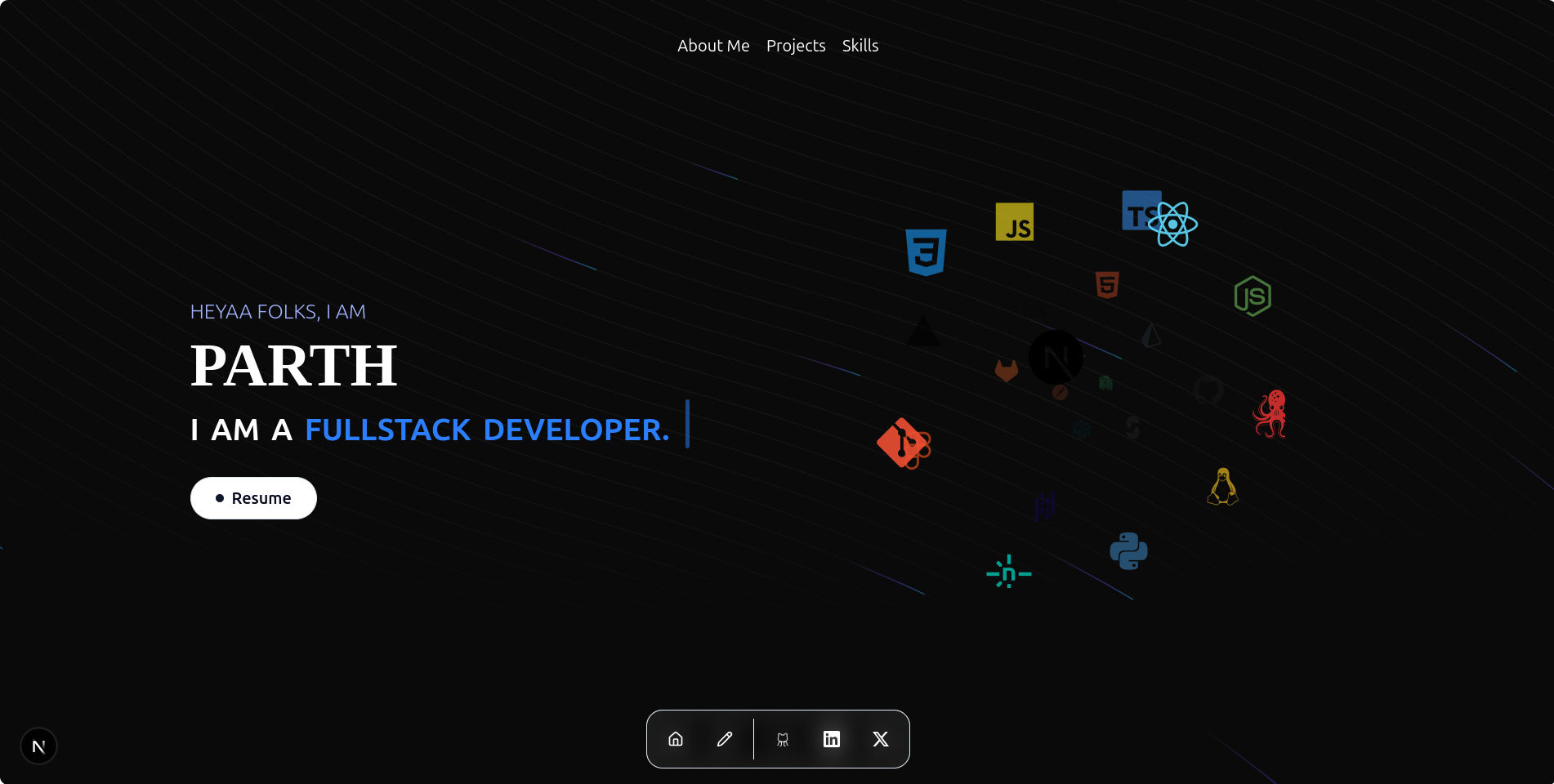This screenshot has width=1554, height=784.
Task: Click the teal Netlify icon
Action: point(1009,572)
